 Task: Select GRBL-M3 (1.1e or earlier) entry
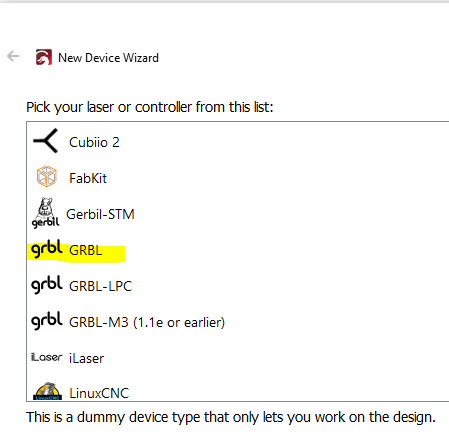point(147,322)
